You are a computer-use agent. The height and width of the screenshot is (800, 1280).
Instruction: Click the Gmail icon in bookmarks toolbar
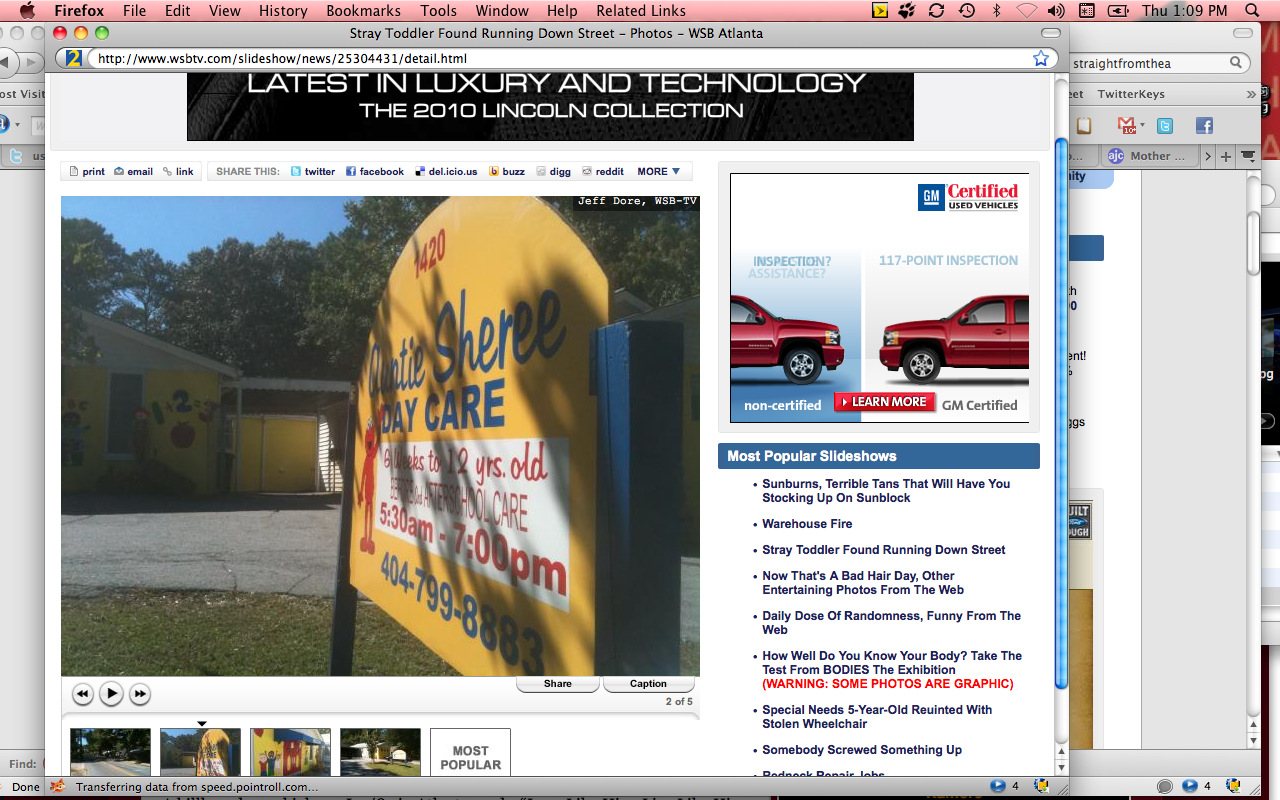click(x=1127, y=126)
